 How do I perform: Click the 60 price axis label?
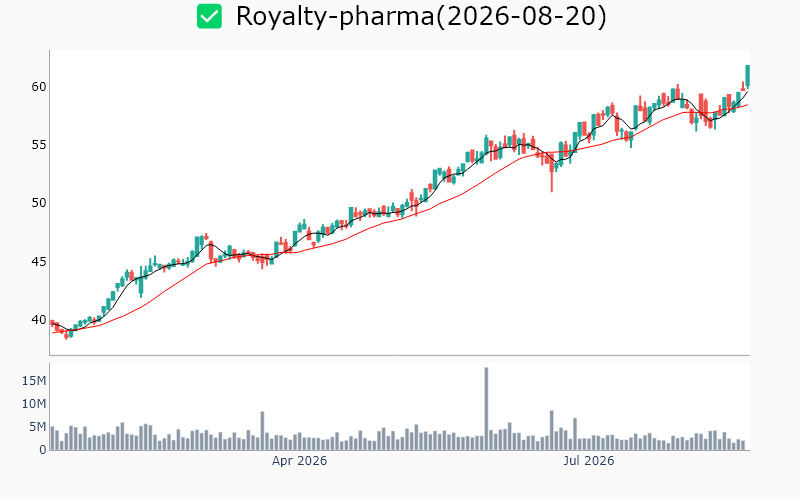coord(39,87)
